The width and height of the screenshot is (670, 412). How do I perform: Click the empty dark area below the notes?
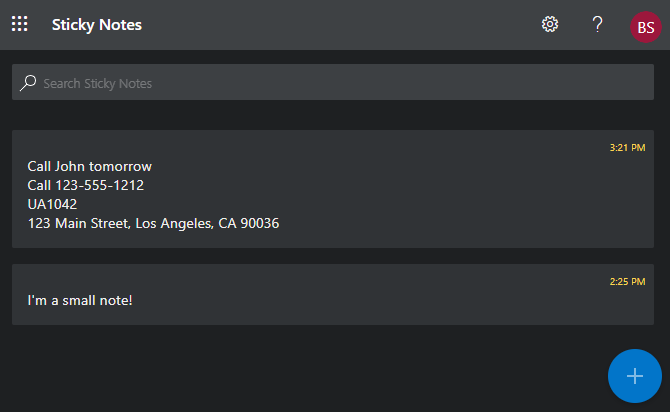(300, 370)
